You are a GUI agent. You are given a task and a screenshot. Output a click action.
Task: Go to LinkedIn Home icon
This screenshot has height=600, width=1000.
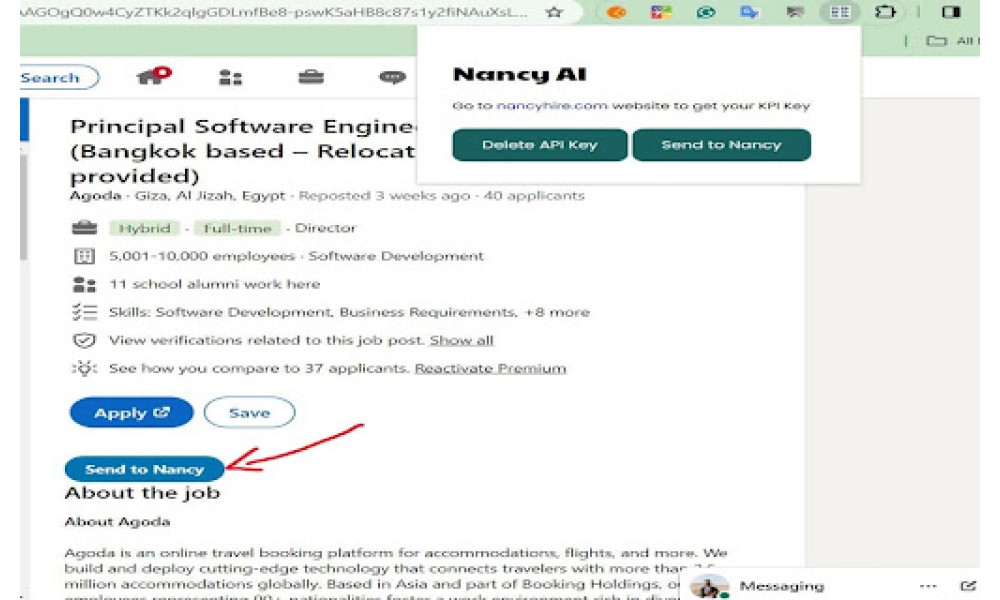click(x=153, y=76)
